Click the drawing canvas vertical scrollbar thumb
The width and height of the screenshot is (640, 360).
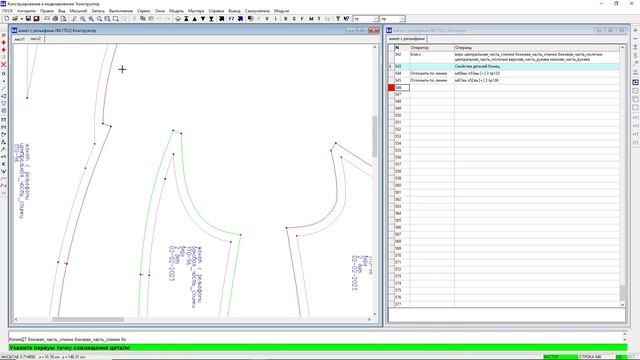[x=375, y=137]
